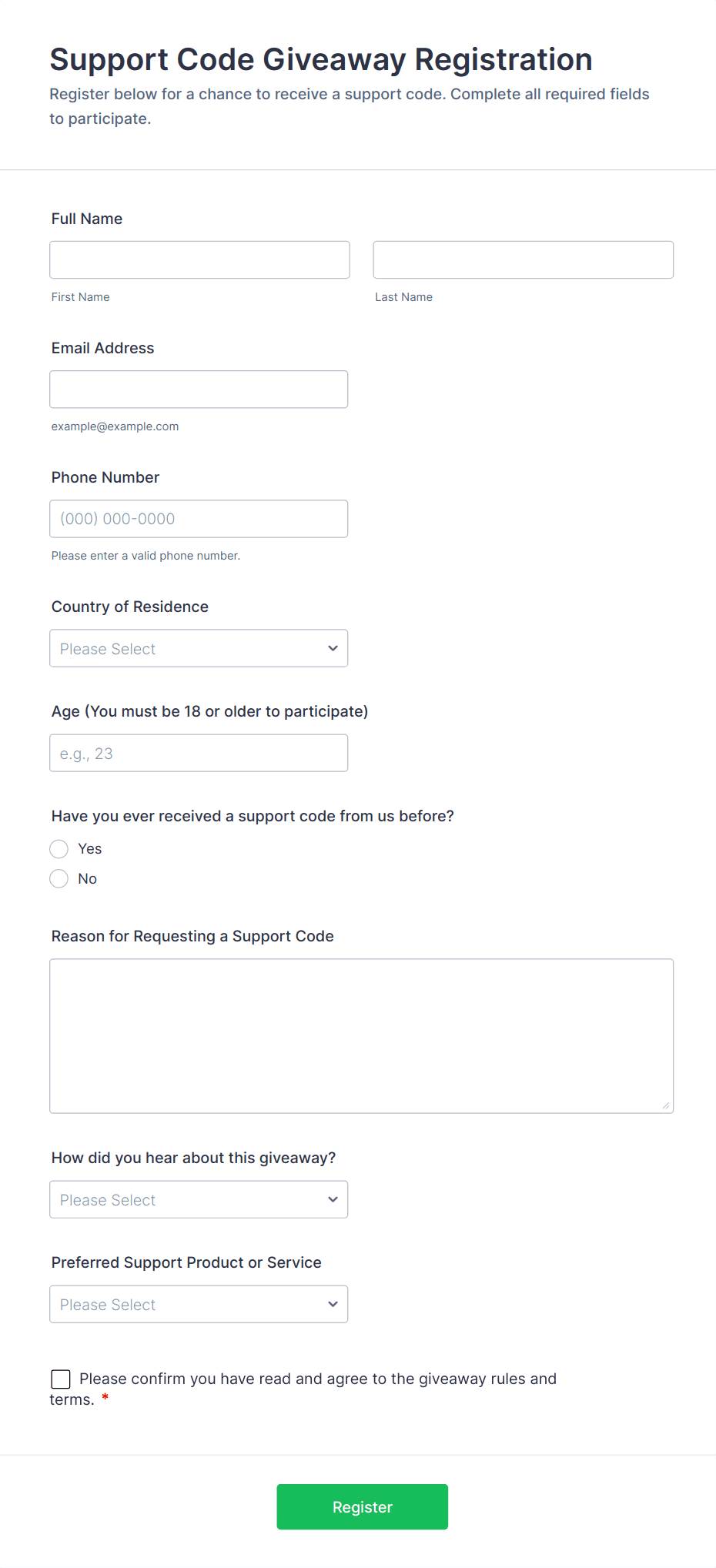Screen dimensions: 716x1568
Task: Click the Last Name input field
Action: pos(523,260)
